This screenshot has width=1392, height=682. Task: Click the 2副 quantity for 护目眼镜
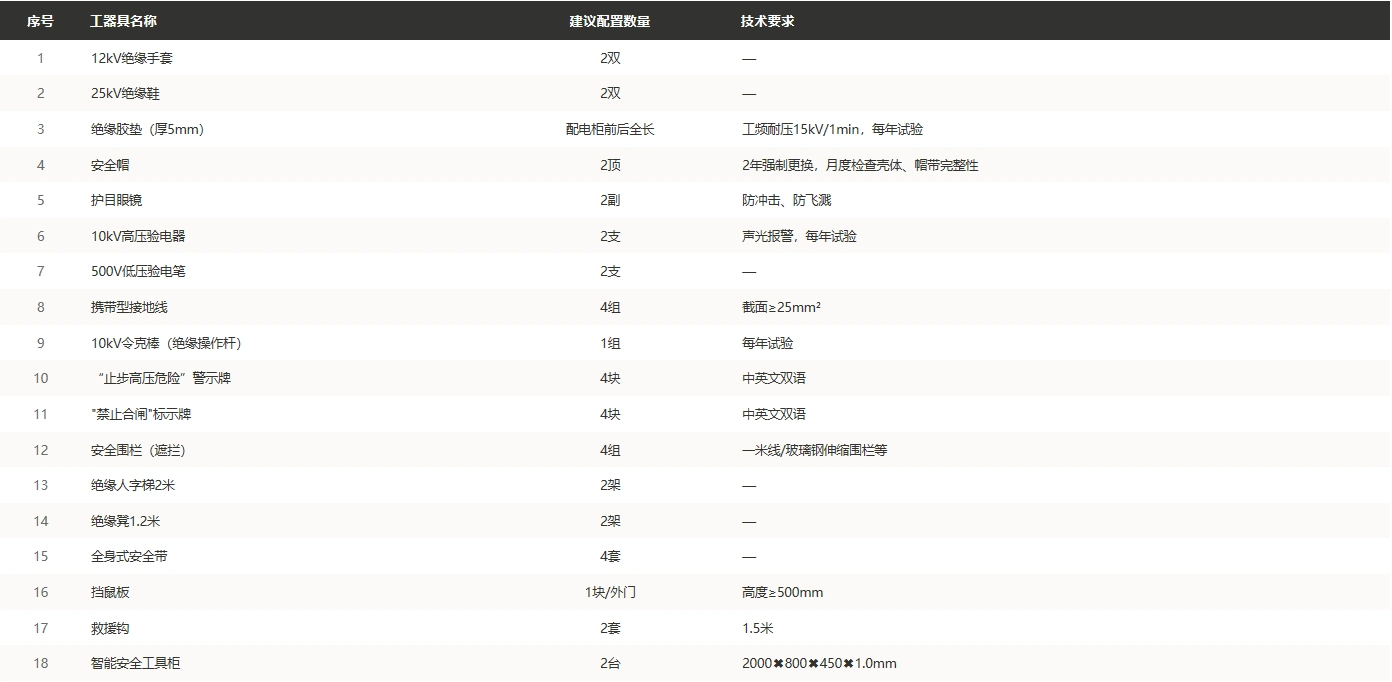click(x=610, y=200)
